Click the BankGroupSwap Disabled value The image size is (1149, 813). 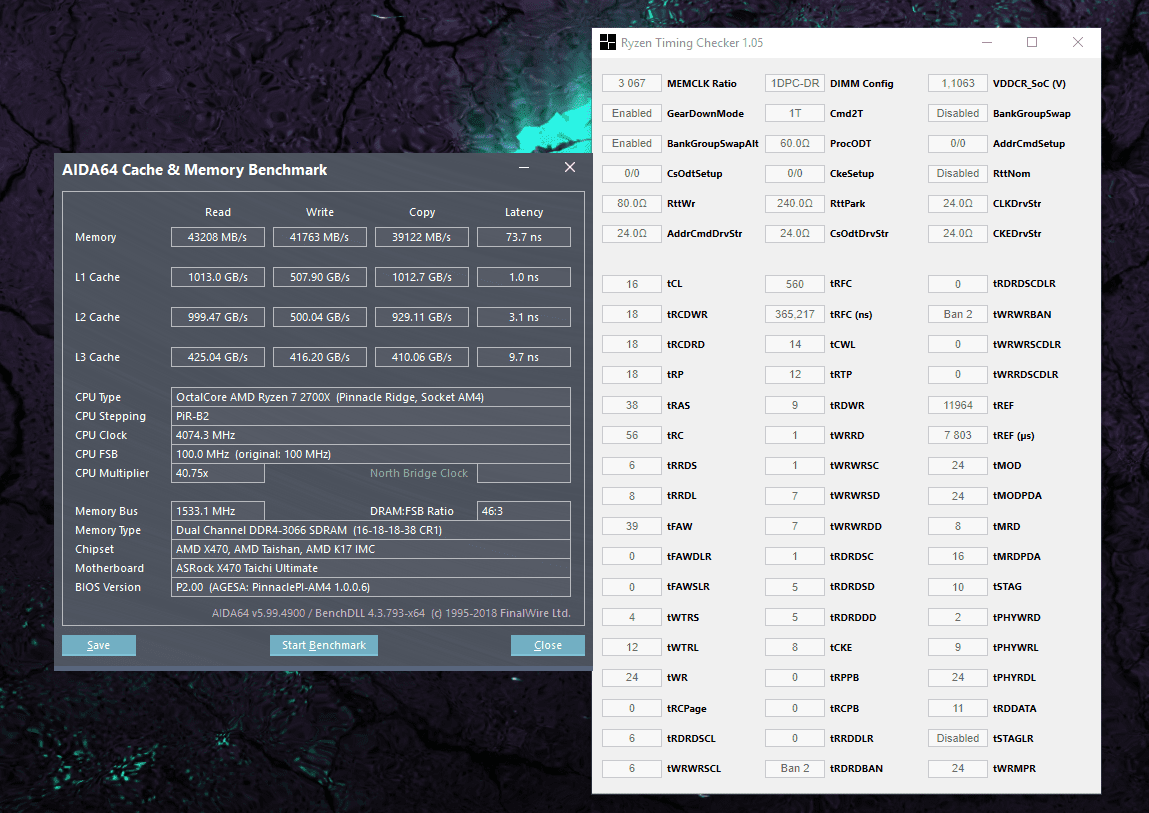(958, 114)
